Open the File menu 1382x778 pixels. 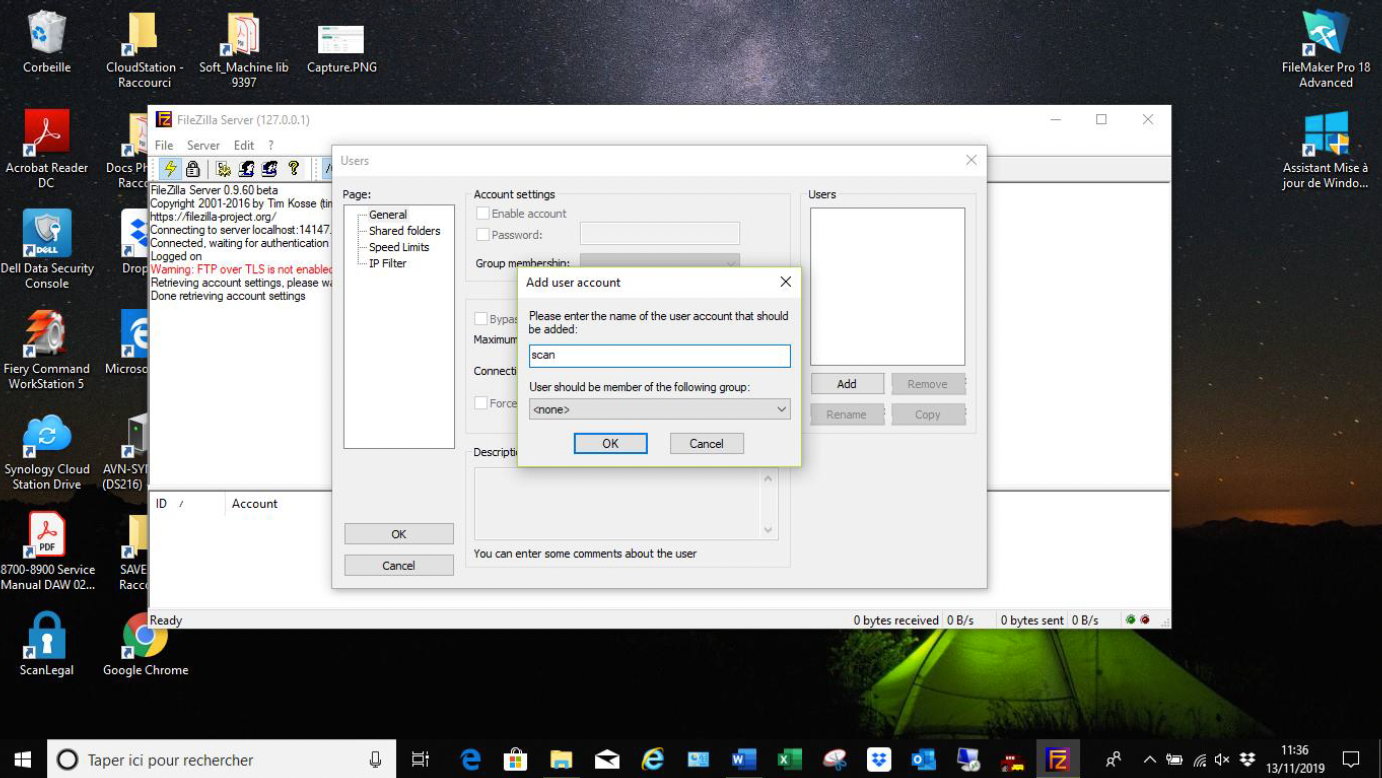[164, 145]
